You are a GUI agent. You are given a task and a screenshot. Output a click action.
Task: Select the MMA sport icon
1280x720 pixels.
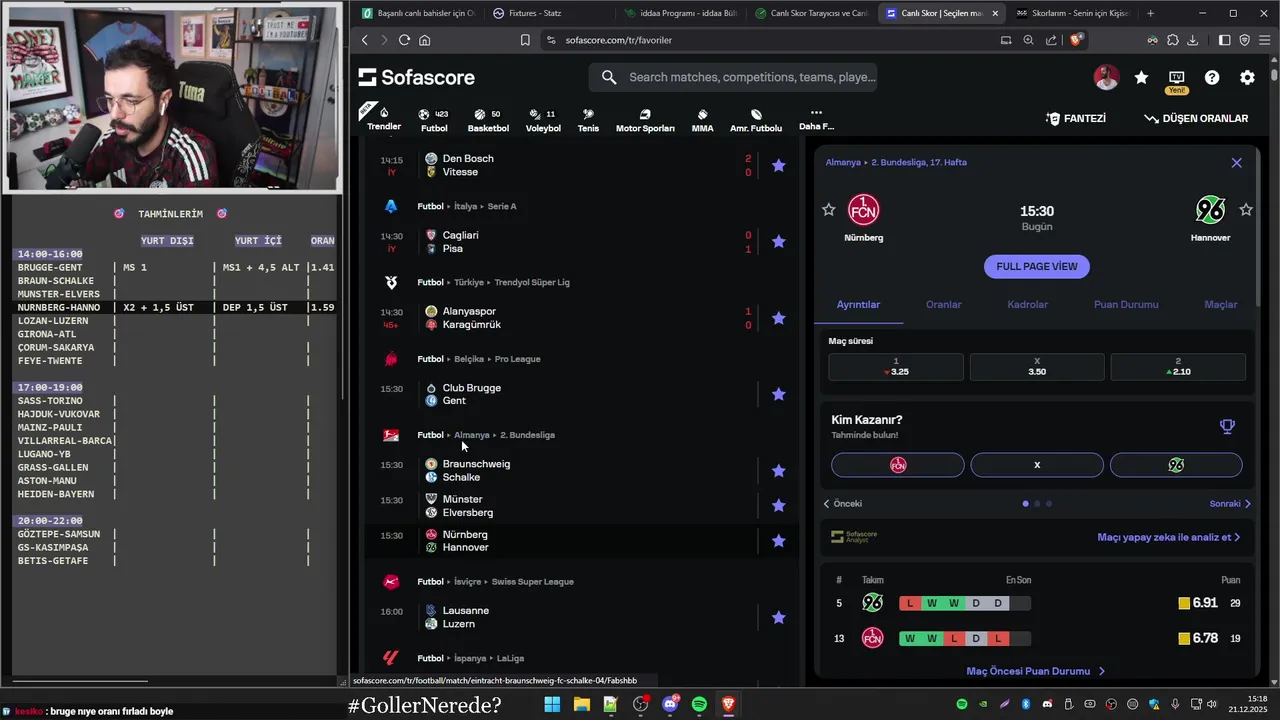[x=703, y=120]
